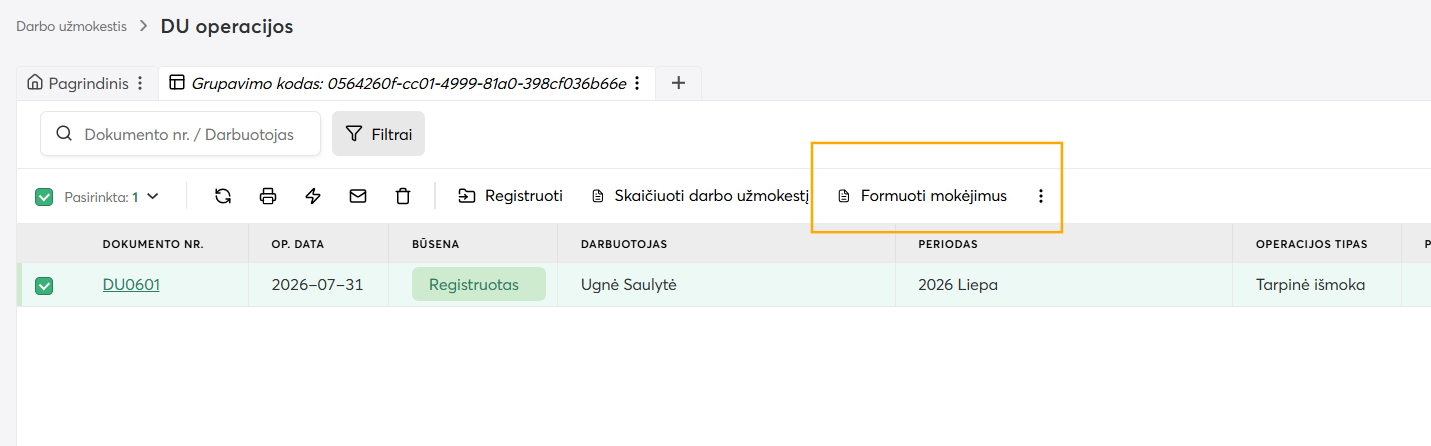
Task: Focus the Dokumento nr. / Darbuotojas search field
Action: [180, 134]
